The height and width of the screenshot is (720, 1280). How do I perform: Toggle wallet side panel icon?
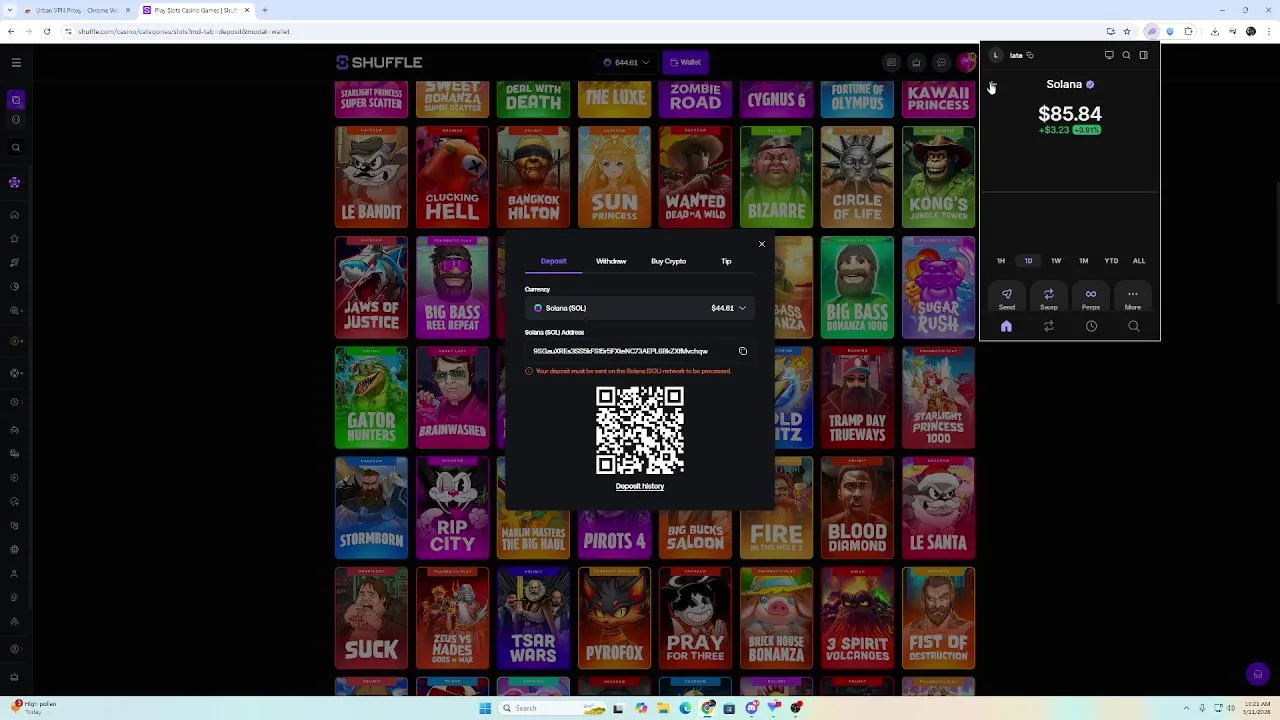tap(1144, 55)
